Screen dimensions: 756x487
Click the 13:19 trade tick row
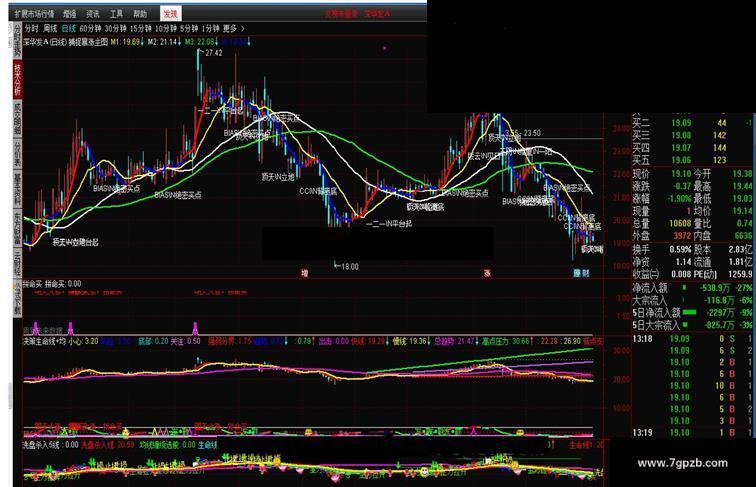point(692,433)
